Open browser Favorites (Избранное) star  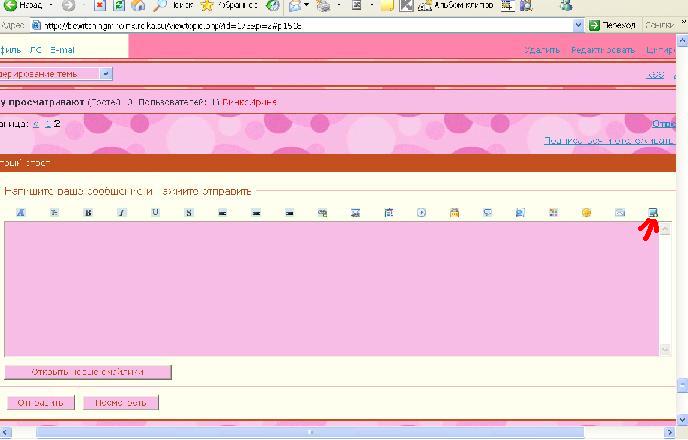tap(228, 5)
